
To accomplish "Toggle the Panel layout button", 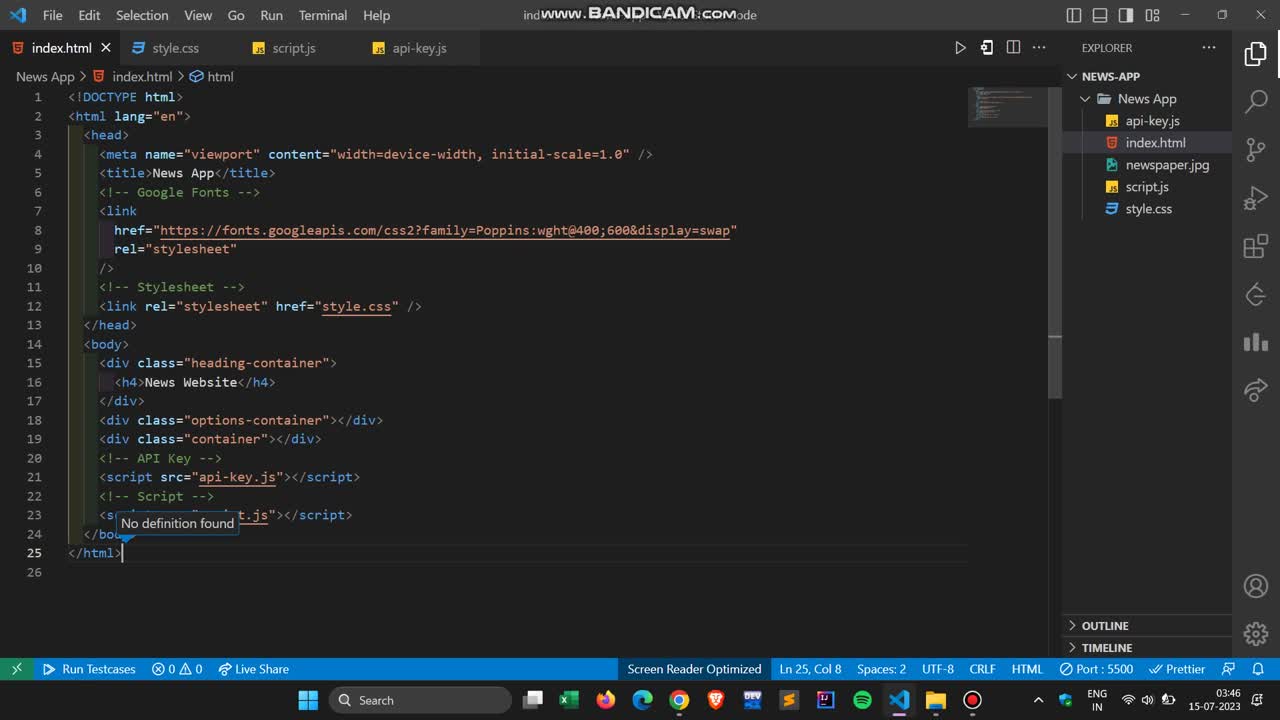I will (x=1100, y=15).
